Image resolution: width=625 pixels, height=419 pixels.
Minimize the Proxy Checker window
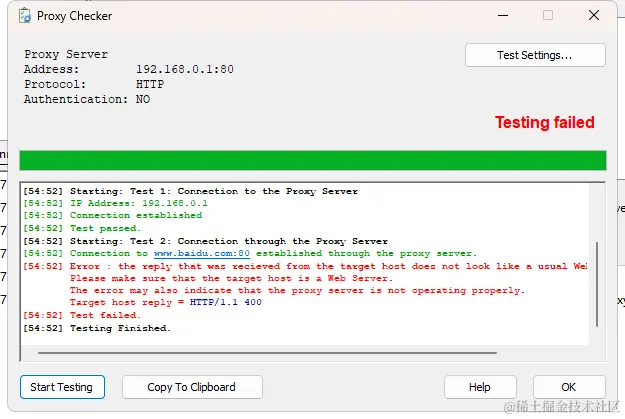[x=503, y=15]
